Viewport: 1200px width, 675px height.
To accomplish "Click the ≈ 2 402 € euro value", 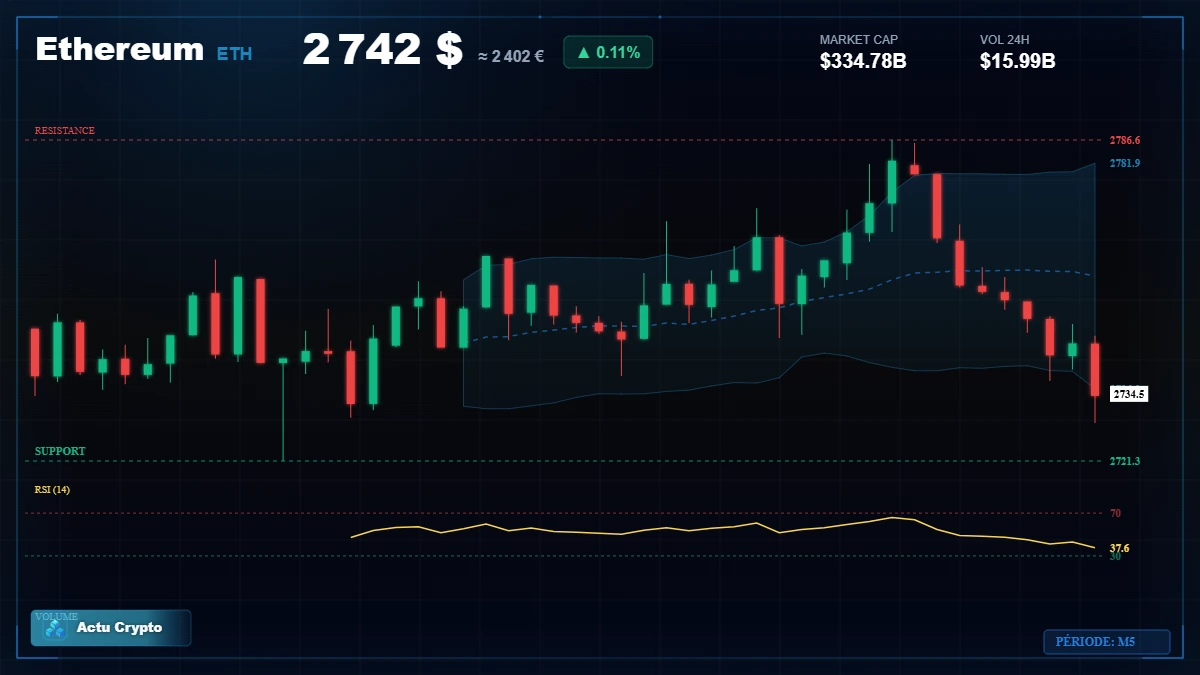I will [x=511, y=56].
